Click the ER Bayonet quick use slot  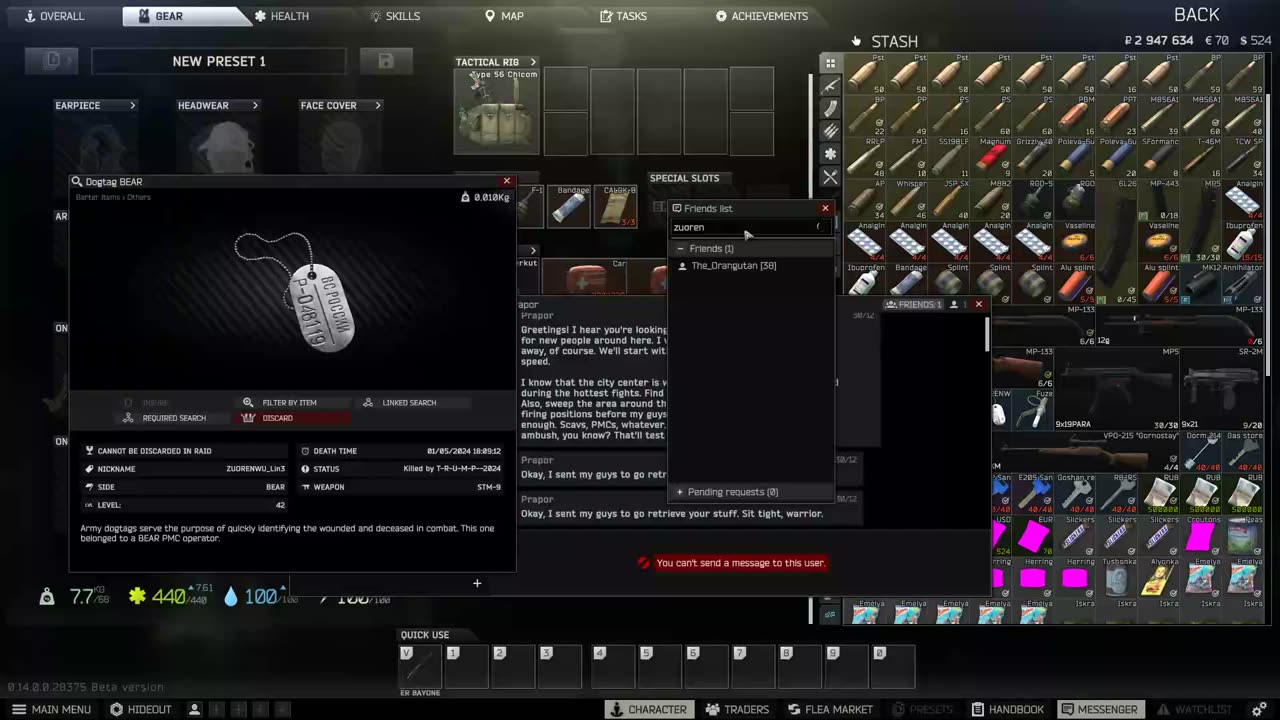(420, 666)
